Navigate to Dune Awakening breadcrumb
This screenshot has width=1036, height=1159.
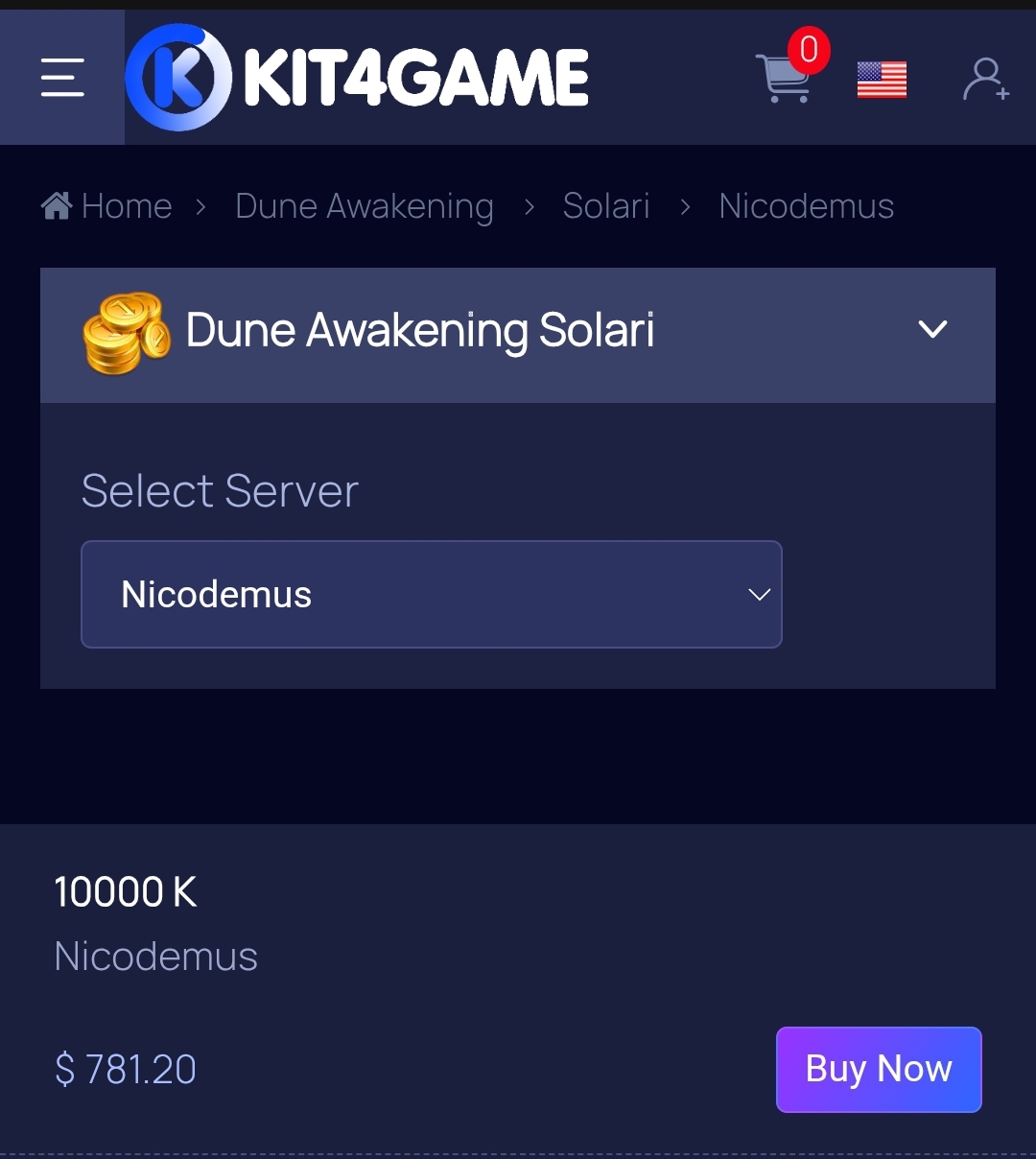(365, 206)
